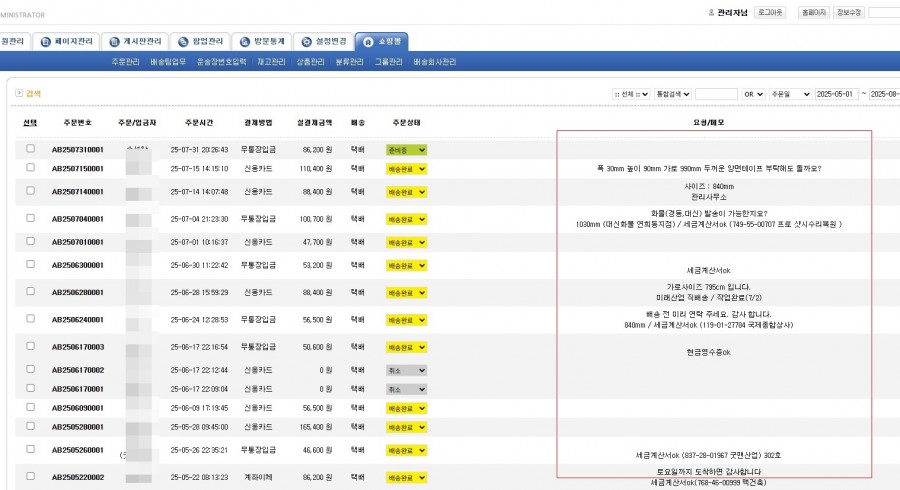Check the box for order AB2507310001
This screenshot has width=900, height=490.
tap(30, 149)
